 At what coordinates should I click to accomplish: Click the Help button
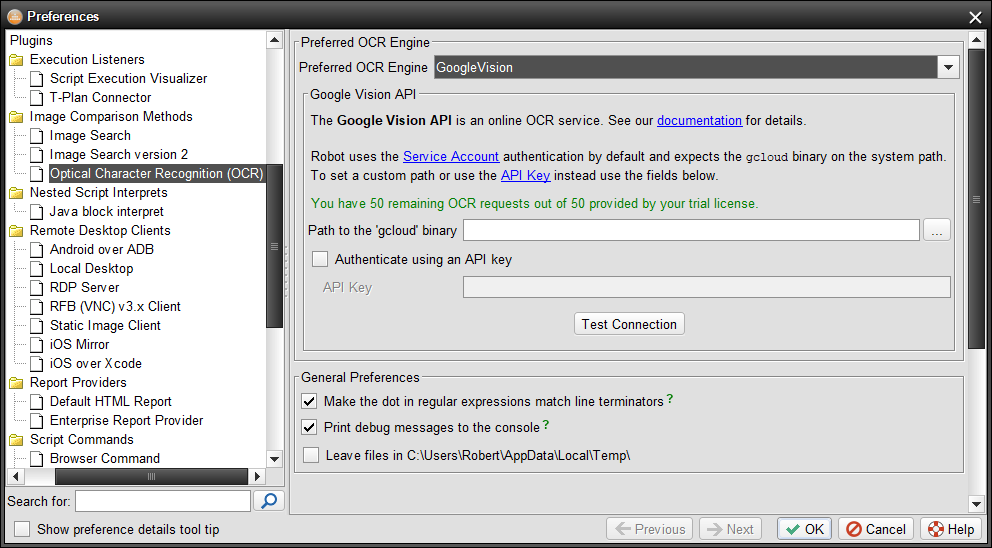(950, 529)
